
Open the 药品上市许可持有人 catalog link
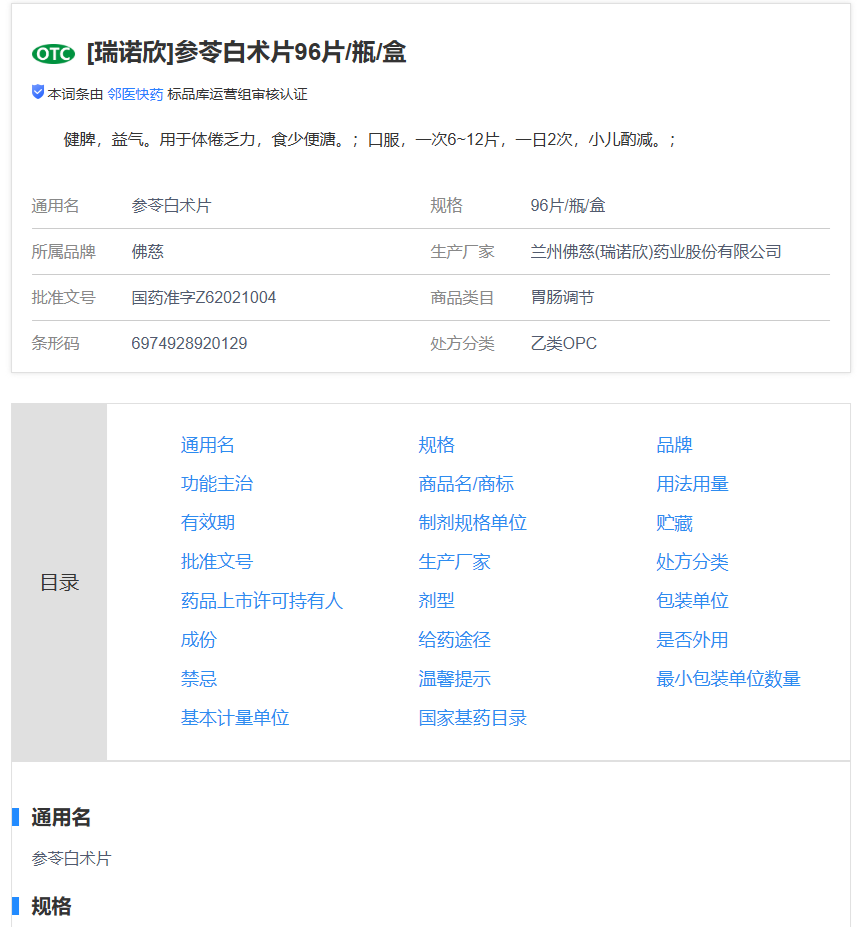click(x=261, y=601)
